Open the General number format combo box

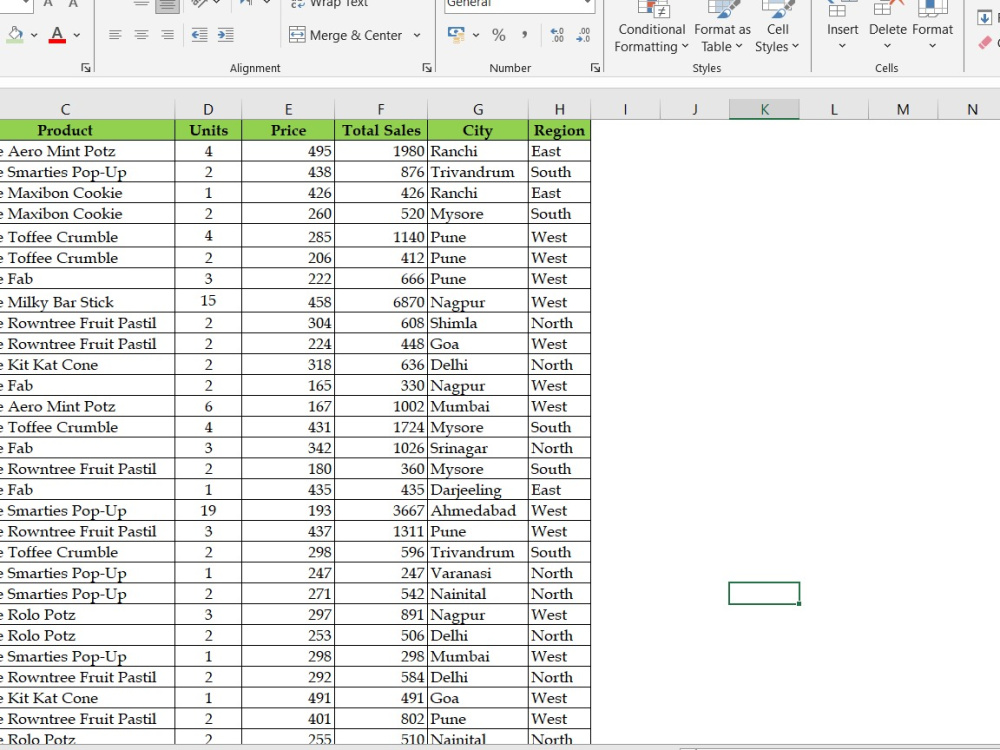pyautogui.click(x=519, y=4)
